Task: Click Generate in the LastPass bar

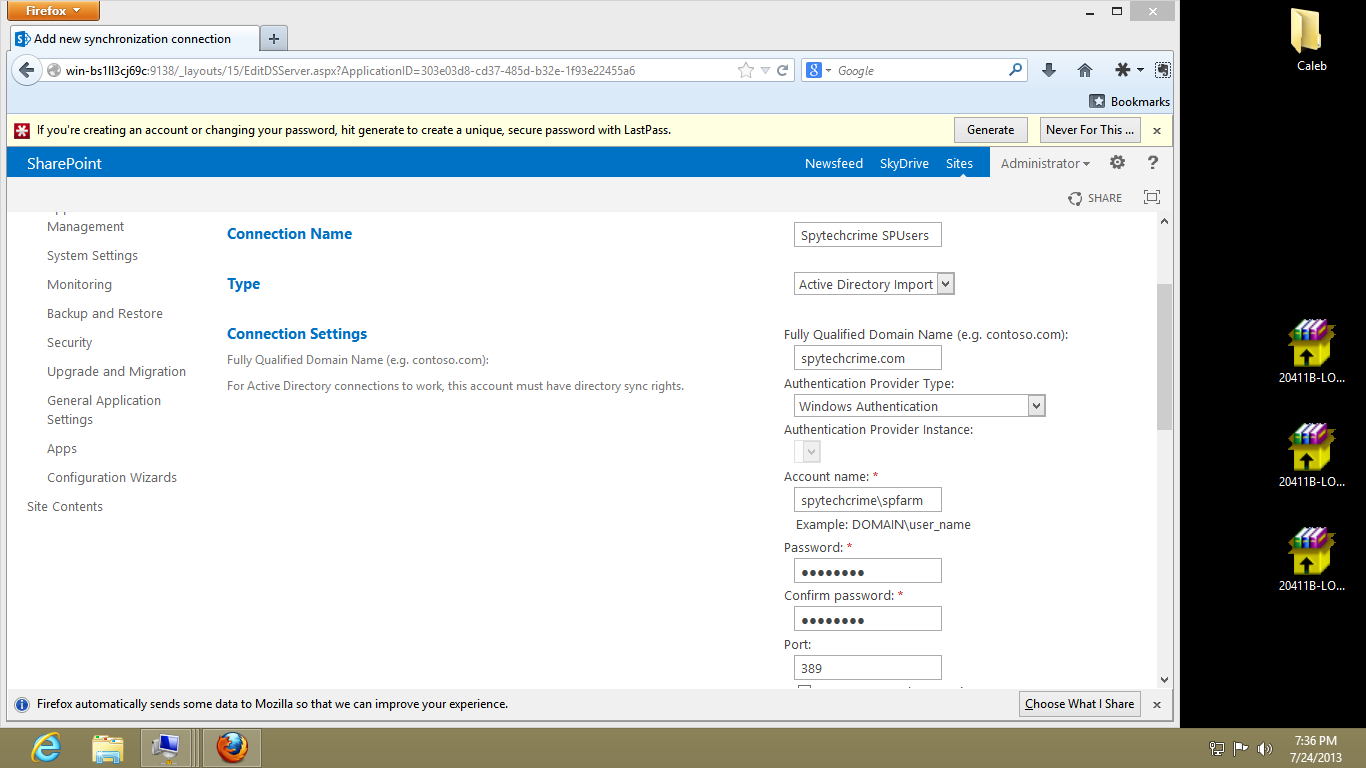Action: 990,130
